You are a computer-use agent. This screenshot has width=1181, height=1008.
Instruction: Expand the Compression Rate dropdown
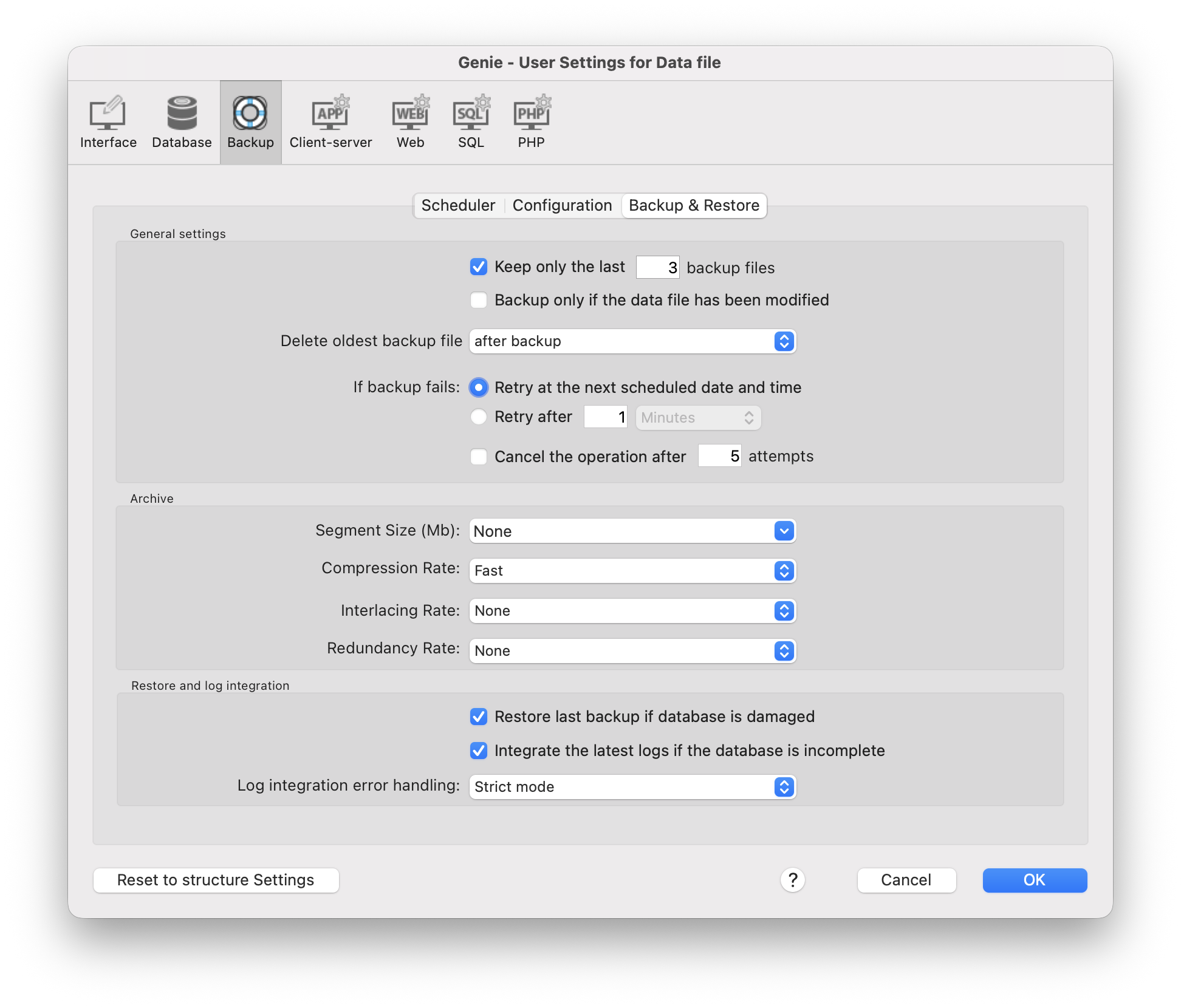632,571
